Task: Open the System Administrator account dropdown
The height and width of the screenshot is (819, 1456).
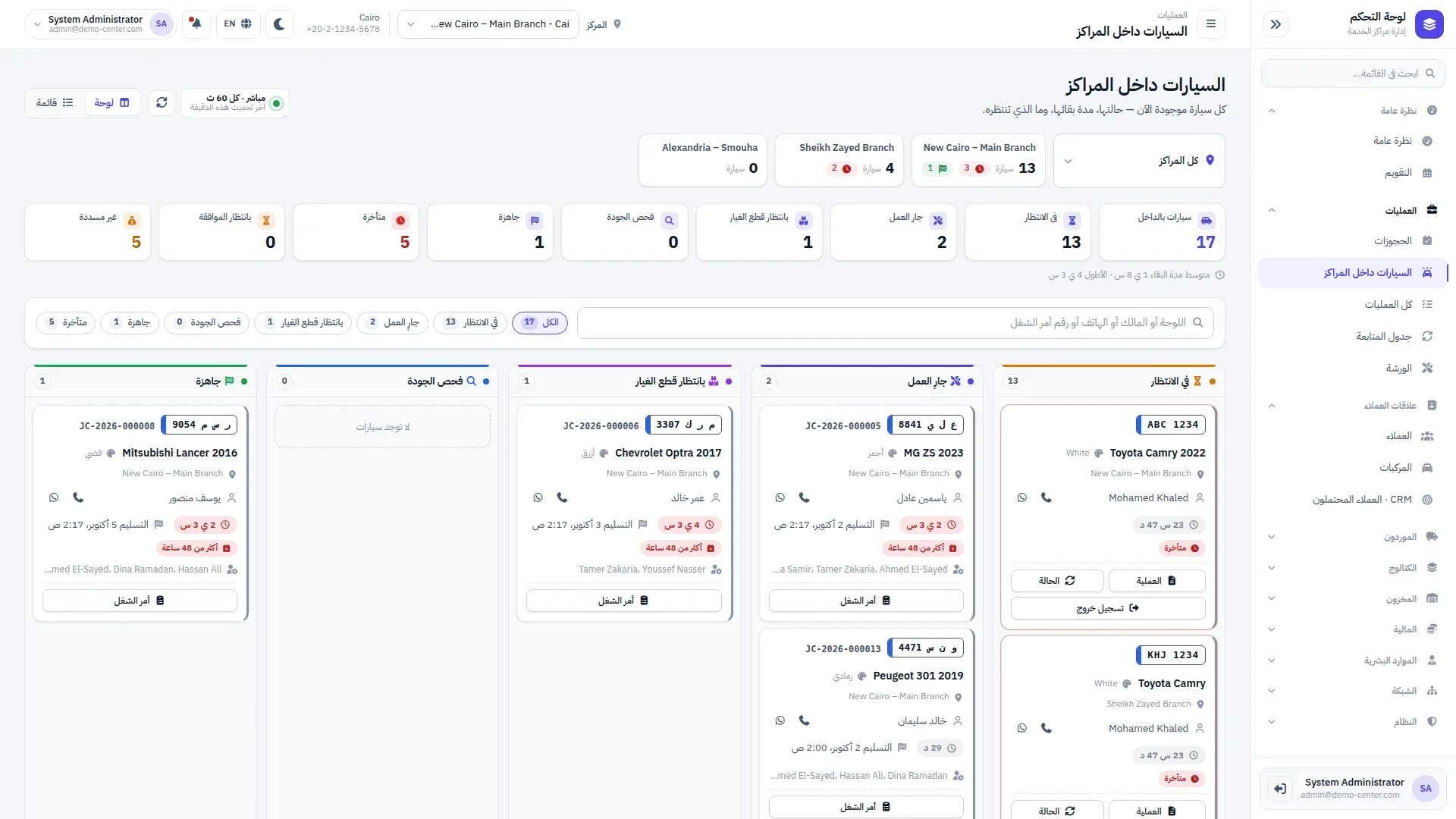Action: pos(100,24)
